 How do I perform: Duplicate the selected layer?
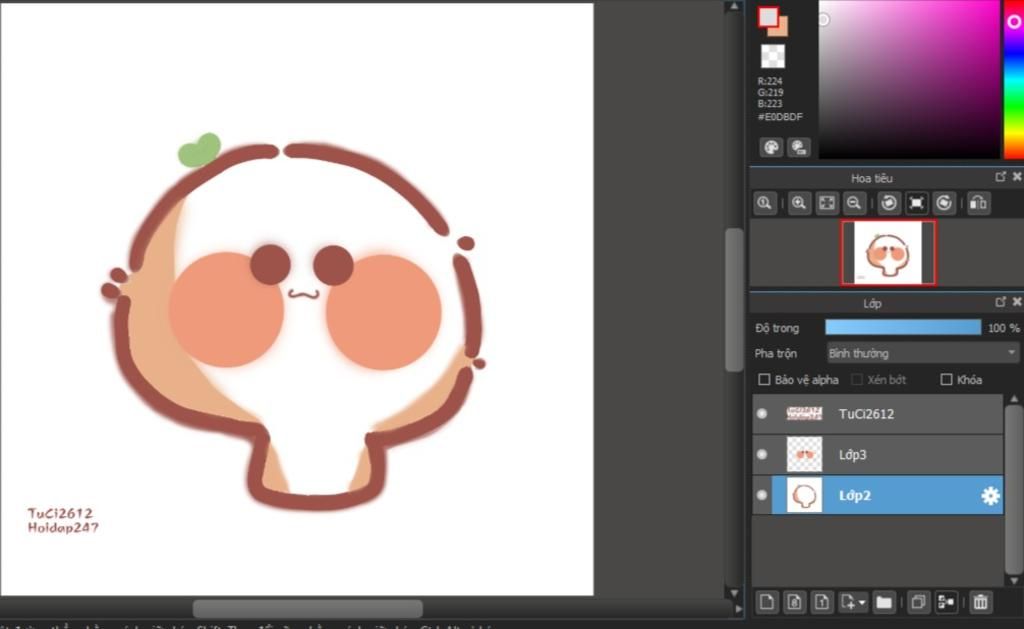pos(918,602)
